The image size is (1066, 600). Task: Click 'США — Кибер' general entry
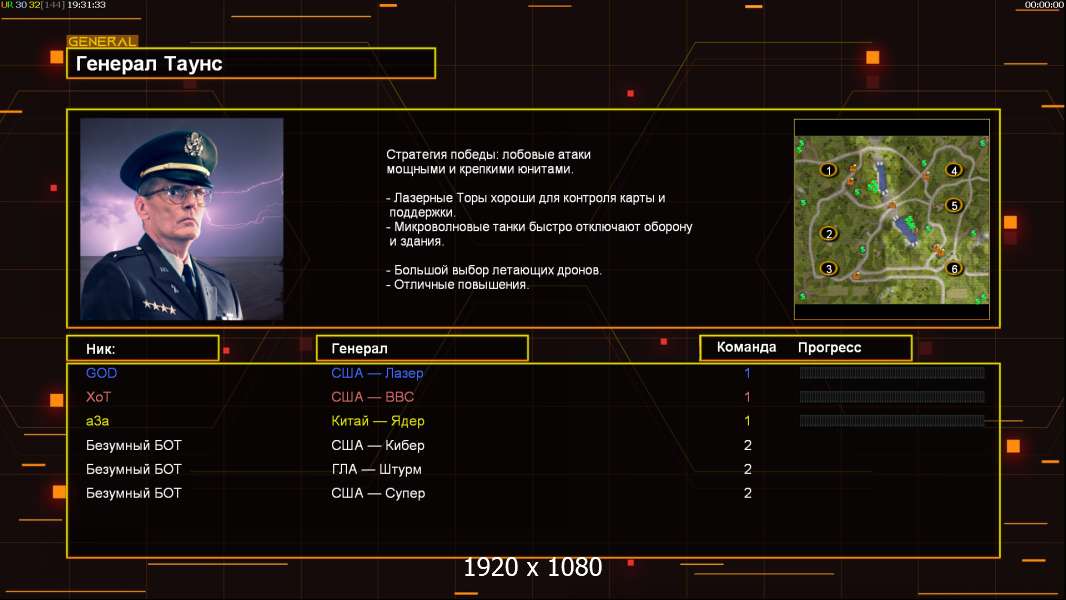378,445
